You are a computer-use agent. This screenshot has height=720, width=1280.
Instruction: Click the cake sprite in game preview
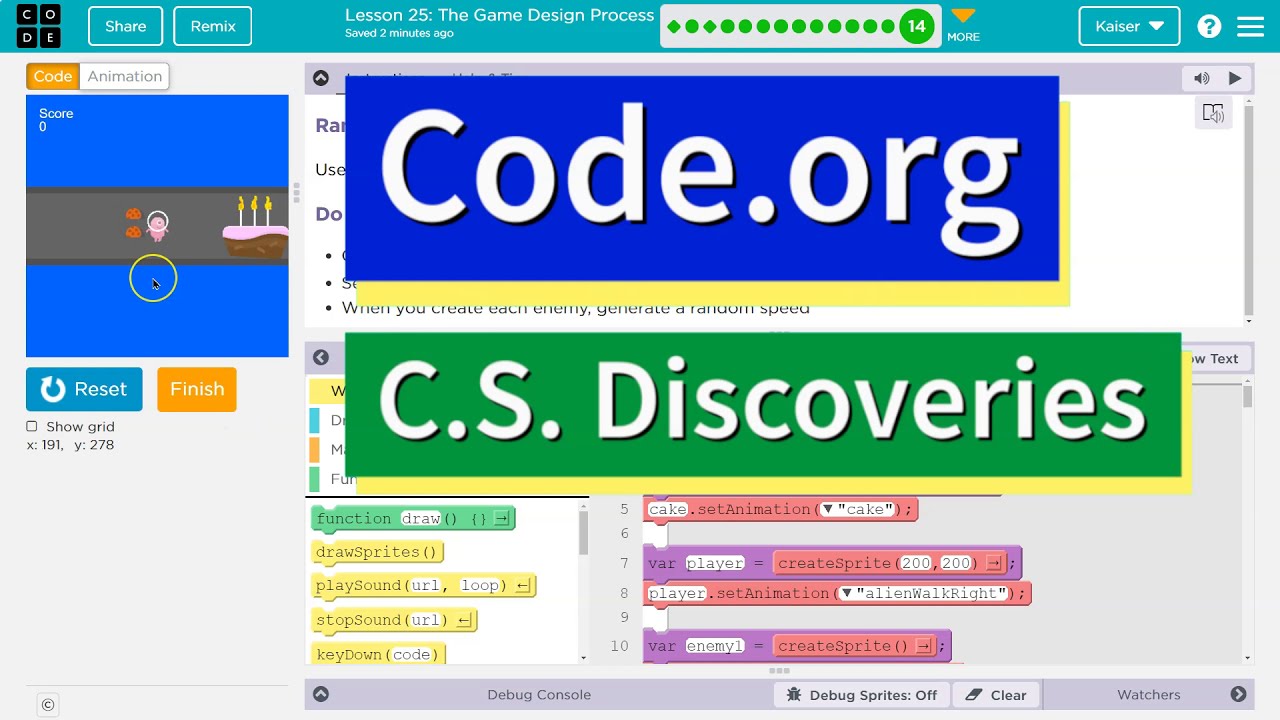(x=255, y=228)
